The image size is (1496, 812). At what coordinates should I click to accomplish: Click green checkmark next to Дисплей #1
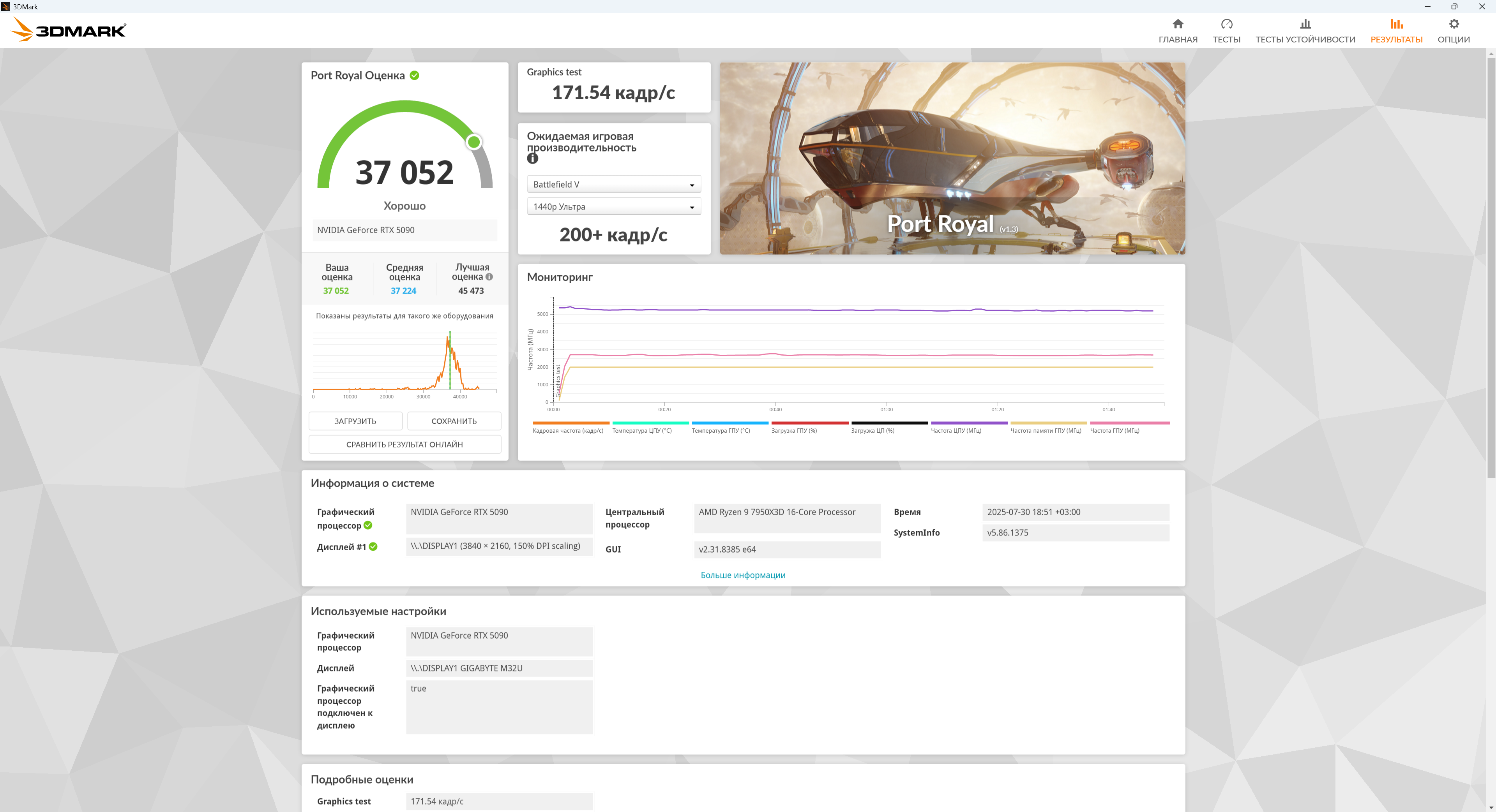point(373,547)
